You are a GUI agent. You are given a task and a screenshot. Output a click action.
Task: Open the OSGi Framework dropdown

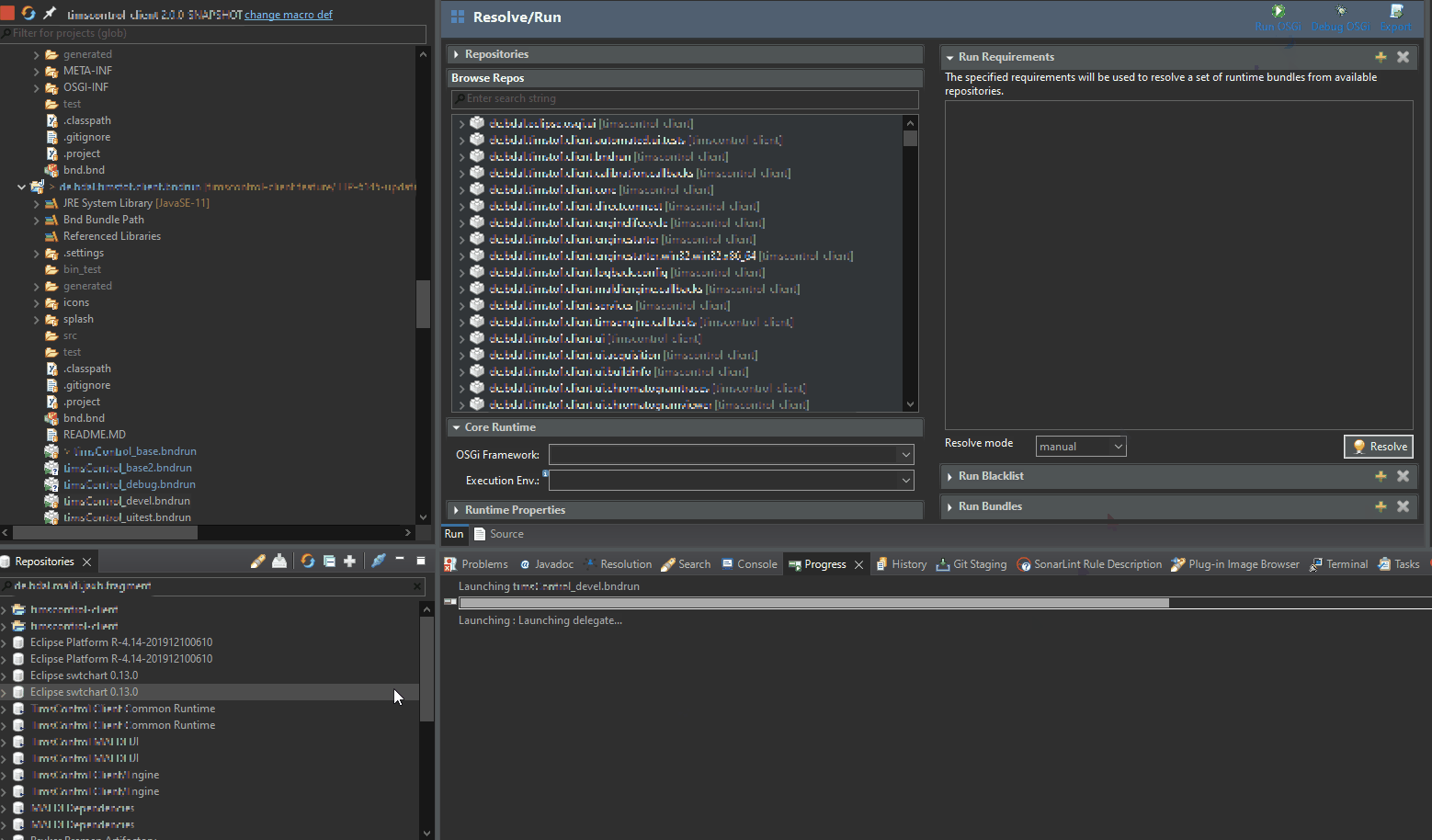(x=906, y=454)
